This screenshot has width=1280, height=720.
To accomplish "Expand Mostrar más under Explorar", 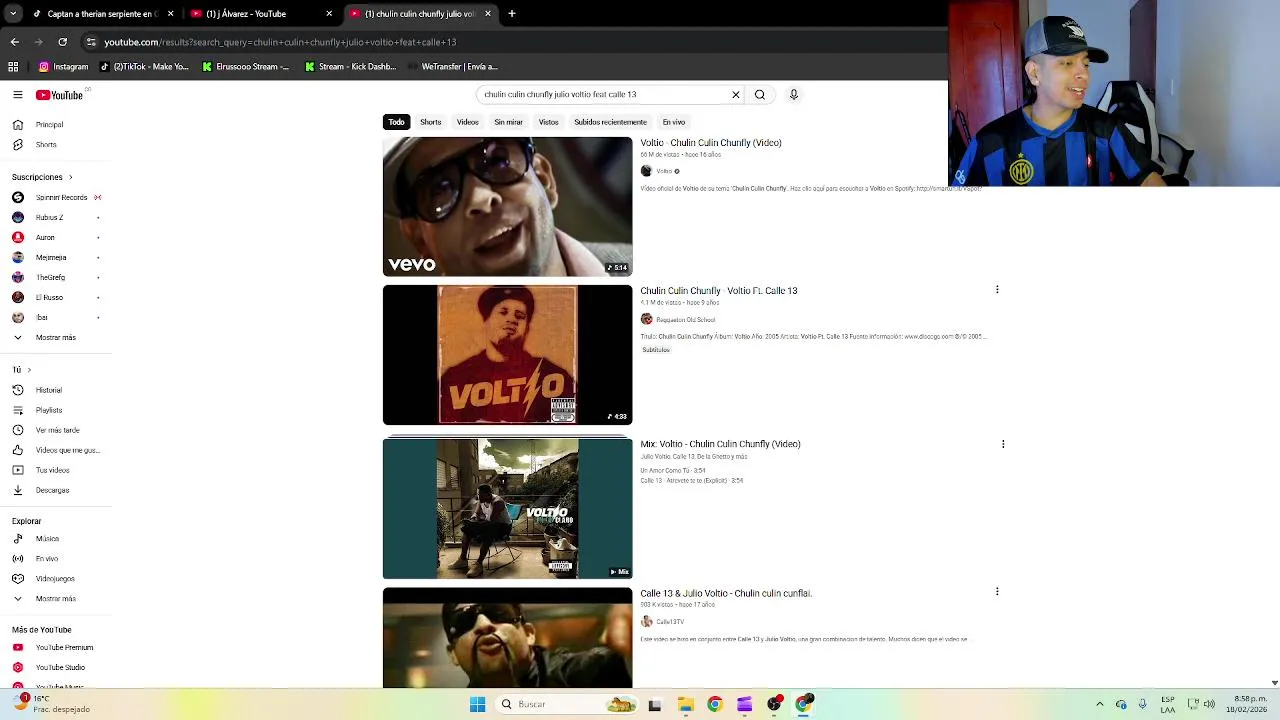I will [x=56, y=599].
